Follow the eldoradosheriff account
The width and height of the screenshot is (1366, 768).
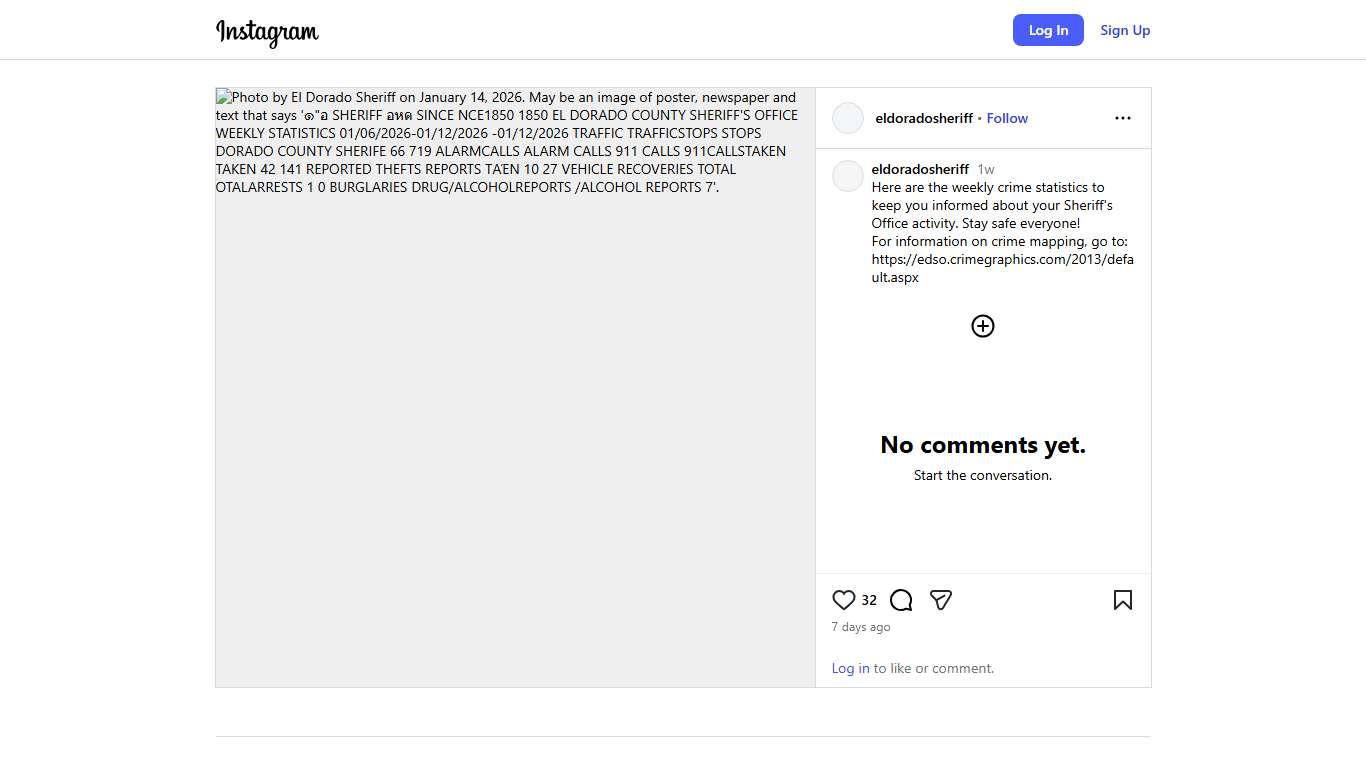point(1007,118)
